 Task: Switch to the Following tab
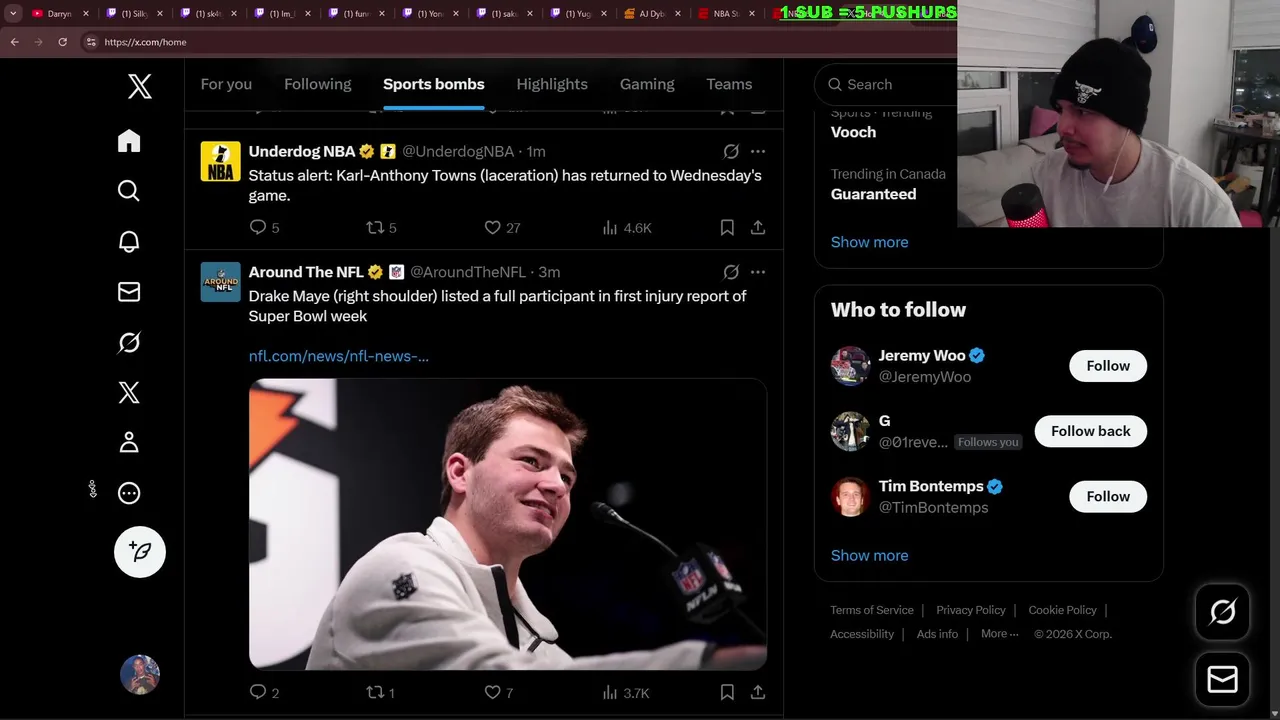point(318,84)
